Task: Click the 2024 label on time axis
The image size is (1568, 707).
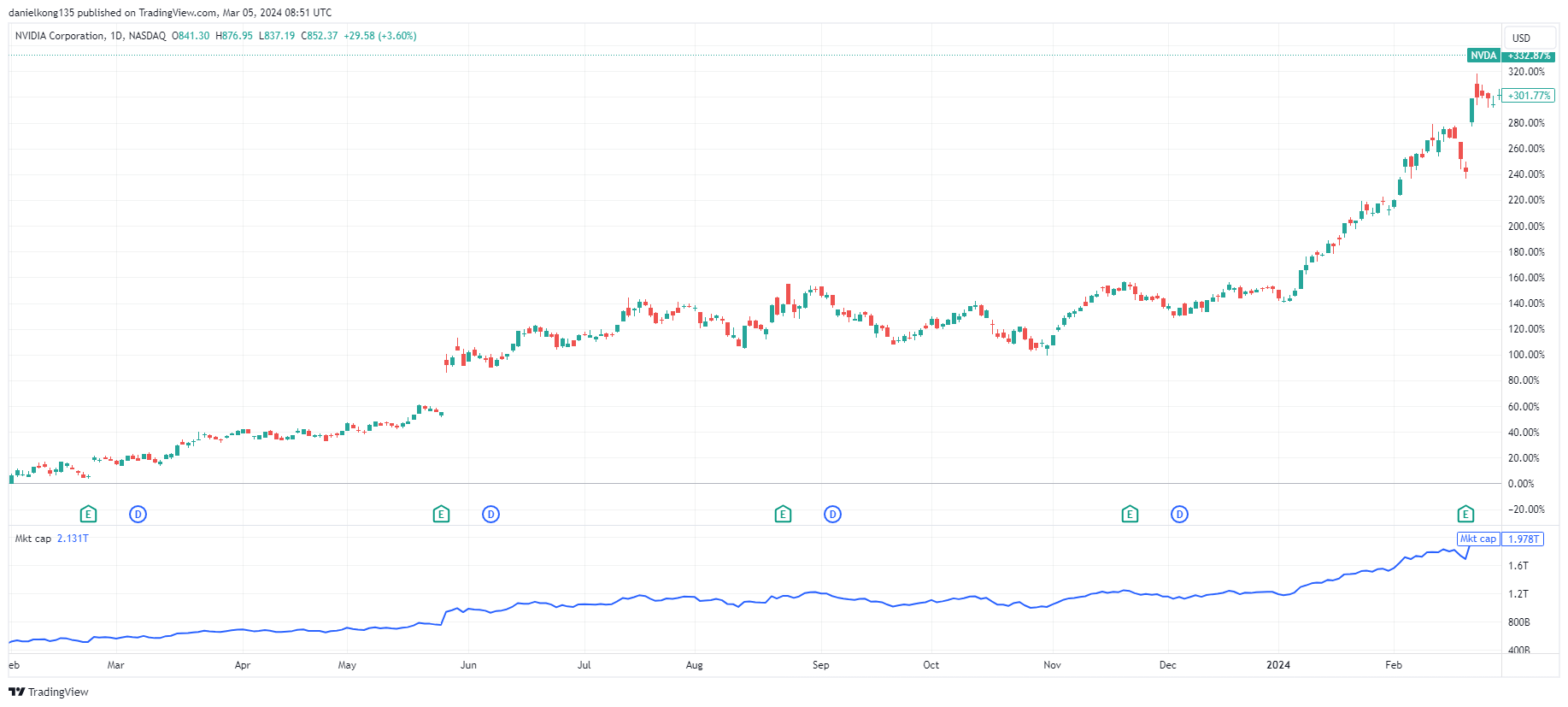Action: tap(1277, 665)
